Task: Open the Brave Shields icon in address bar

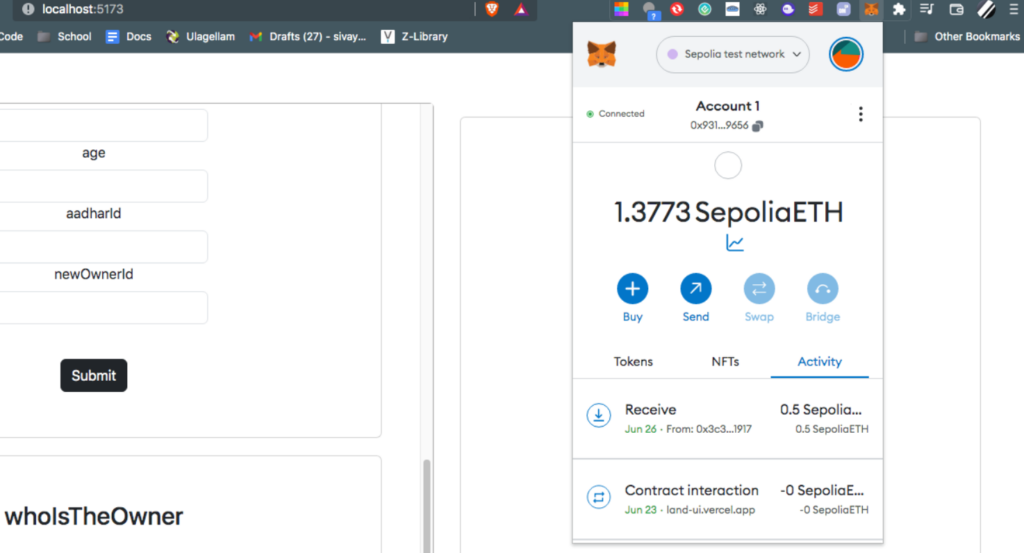Action: [492, 9]
